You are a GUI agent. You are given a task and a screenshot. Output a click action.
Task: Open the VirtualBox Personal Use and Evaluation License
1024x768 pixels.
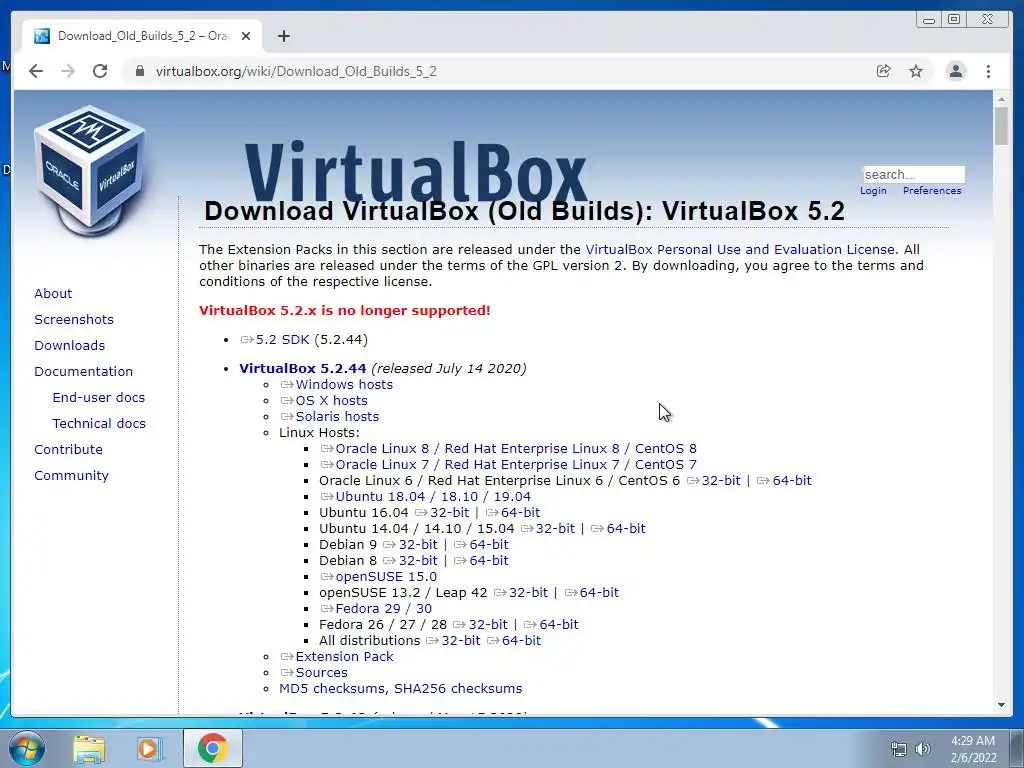740,249
